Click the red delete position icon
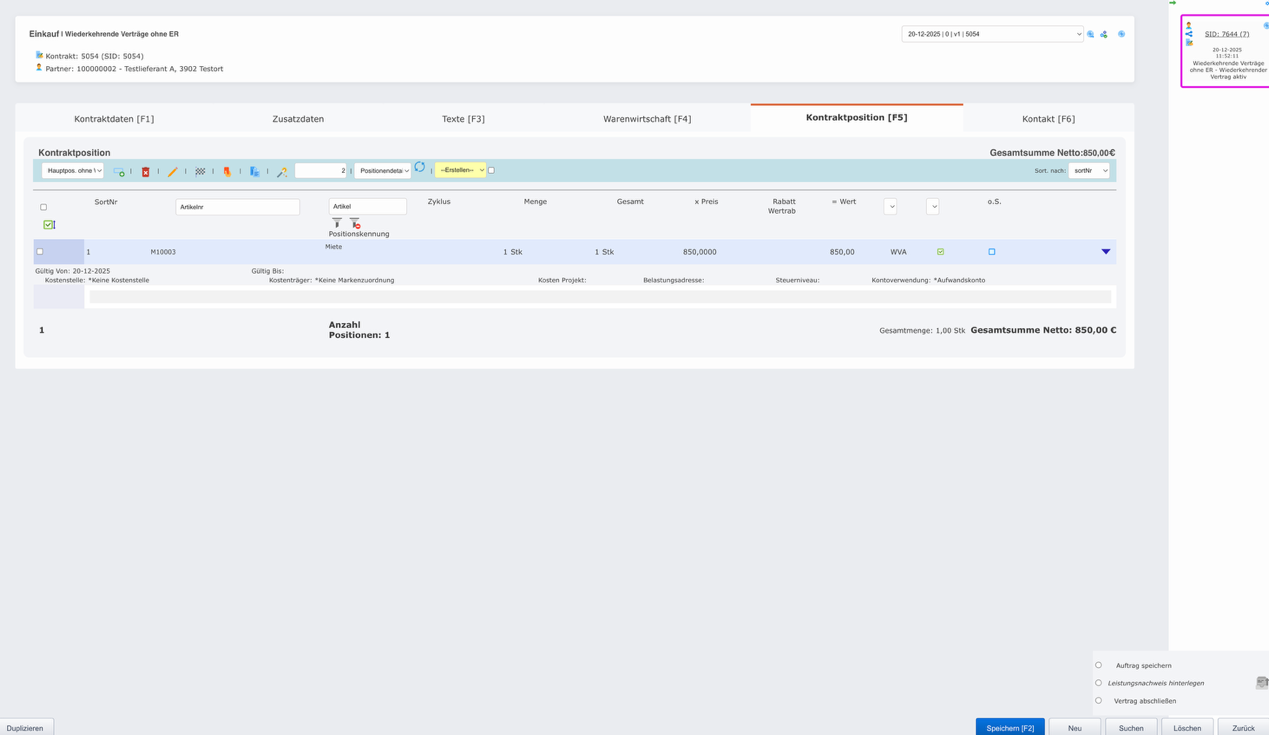 coord(145,172)
